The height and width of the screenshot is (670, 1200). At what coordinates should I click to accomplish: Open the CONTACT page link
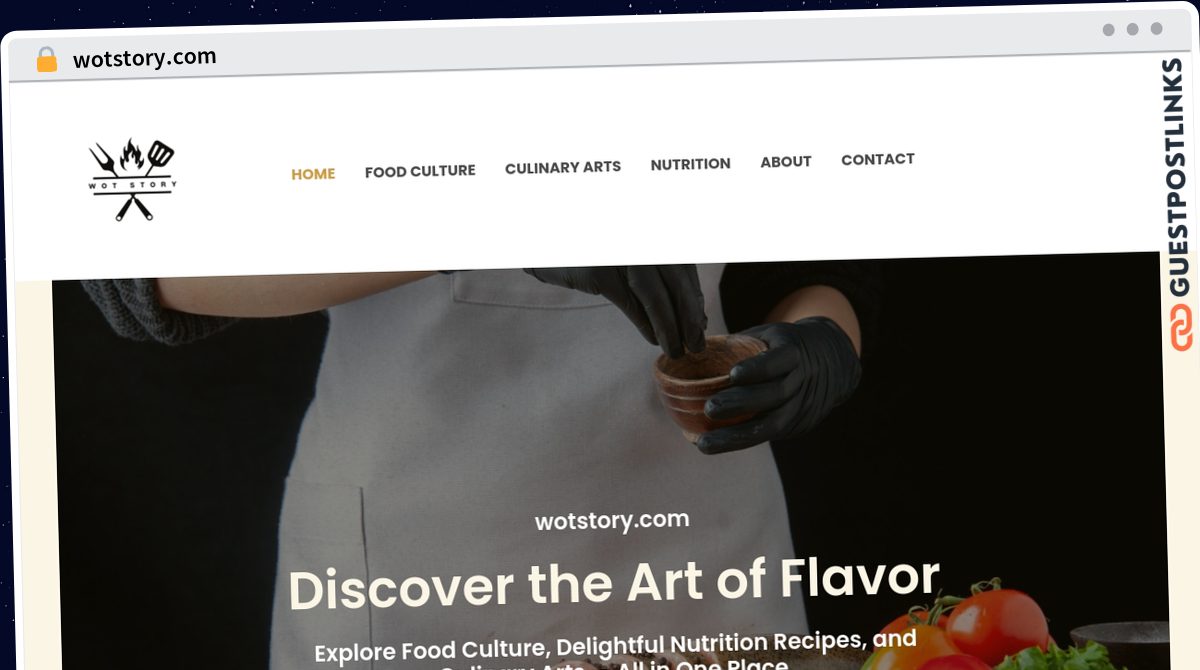click(878, 159)
